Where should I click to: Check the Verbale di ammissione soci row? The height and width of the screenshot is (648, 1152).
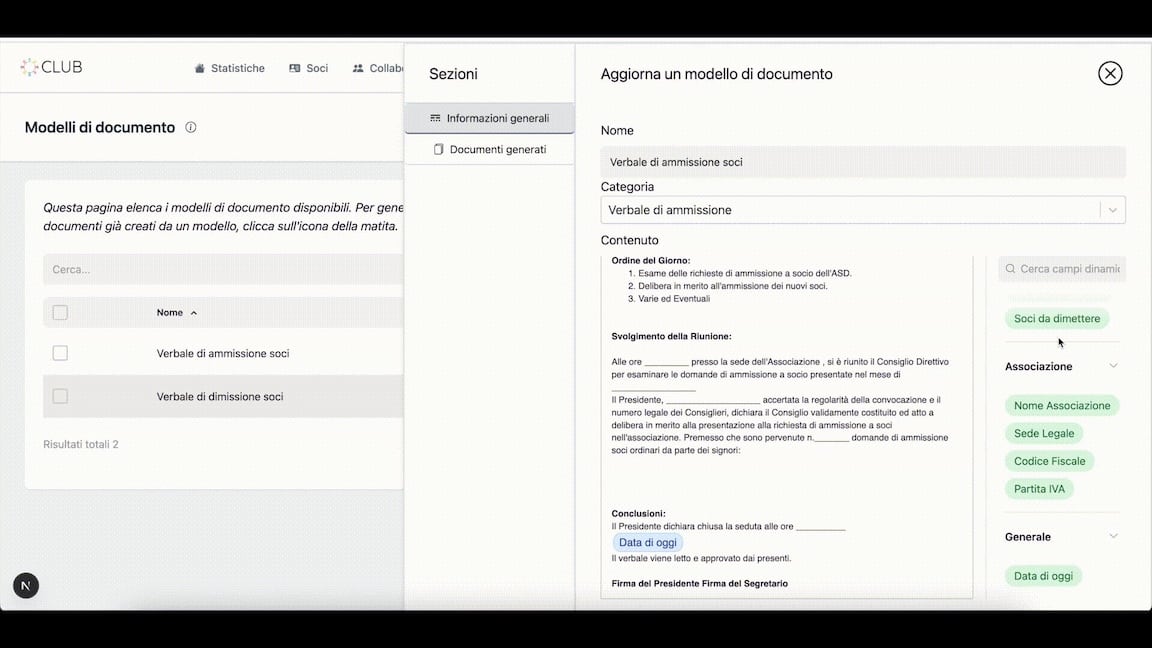point(60,353)
